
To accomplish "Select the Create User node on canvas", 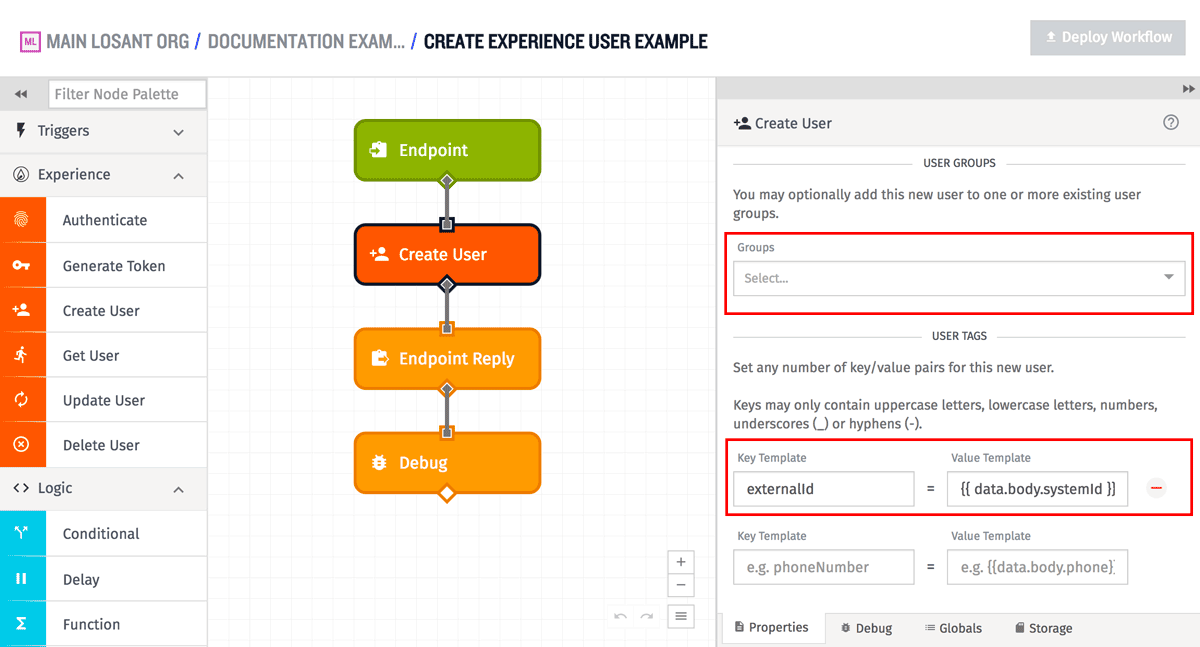I will [x=447, y=254].
